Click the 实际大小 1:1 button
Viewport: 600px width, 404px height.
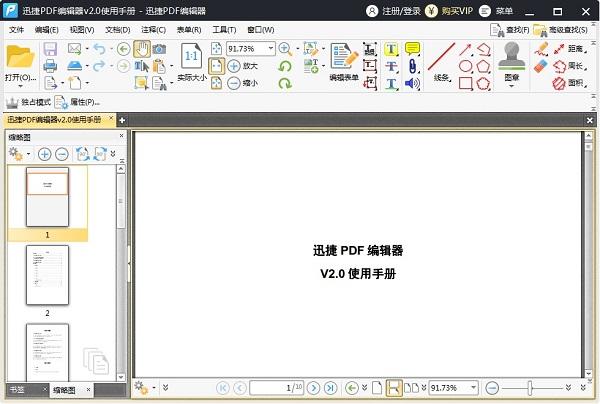pos(192,63)
